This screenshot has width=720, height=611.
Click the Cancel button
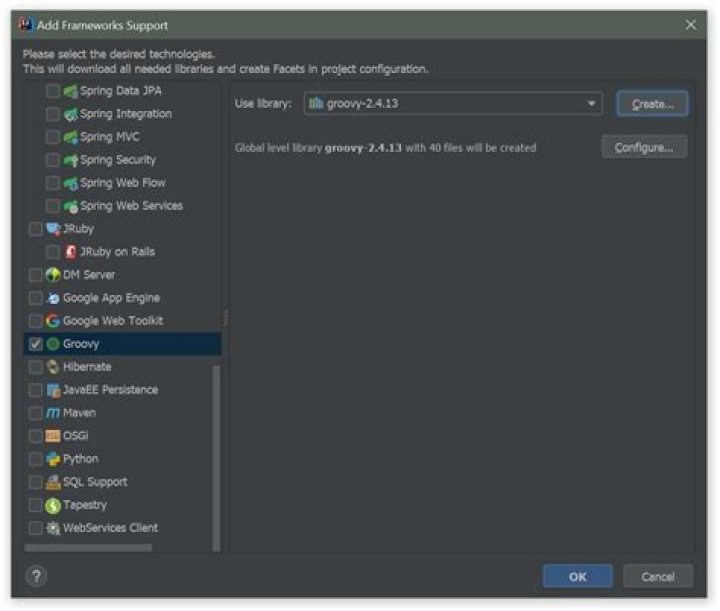[x=658, y=577]
